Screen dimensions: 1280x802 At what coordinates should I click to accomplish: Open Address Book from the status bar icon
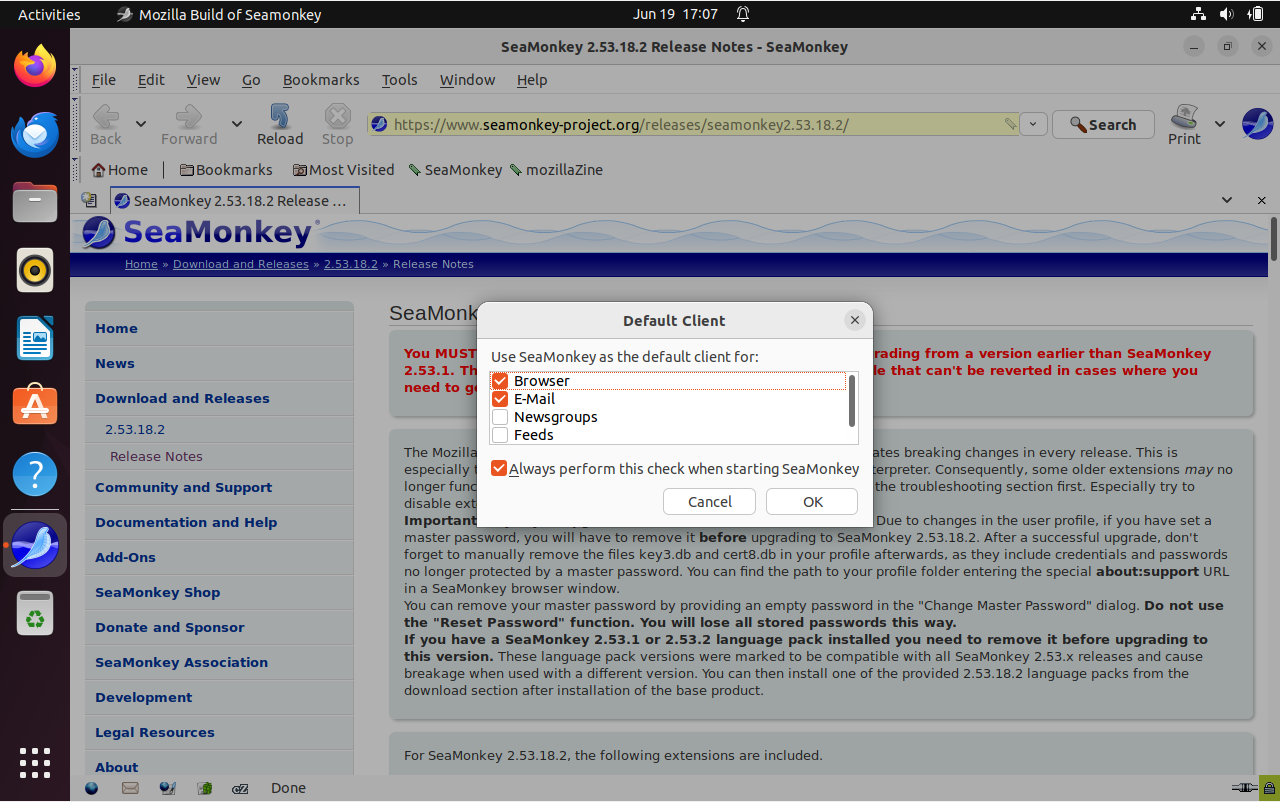204,788
